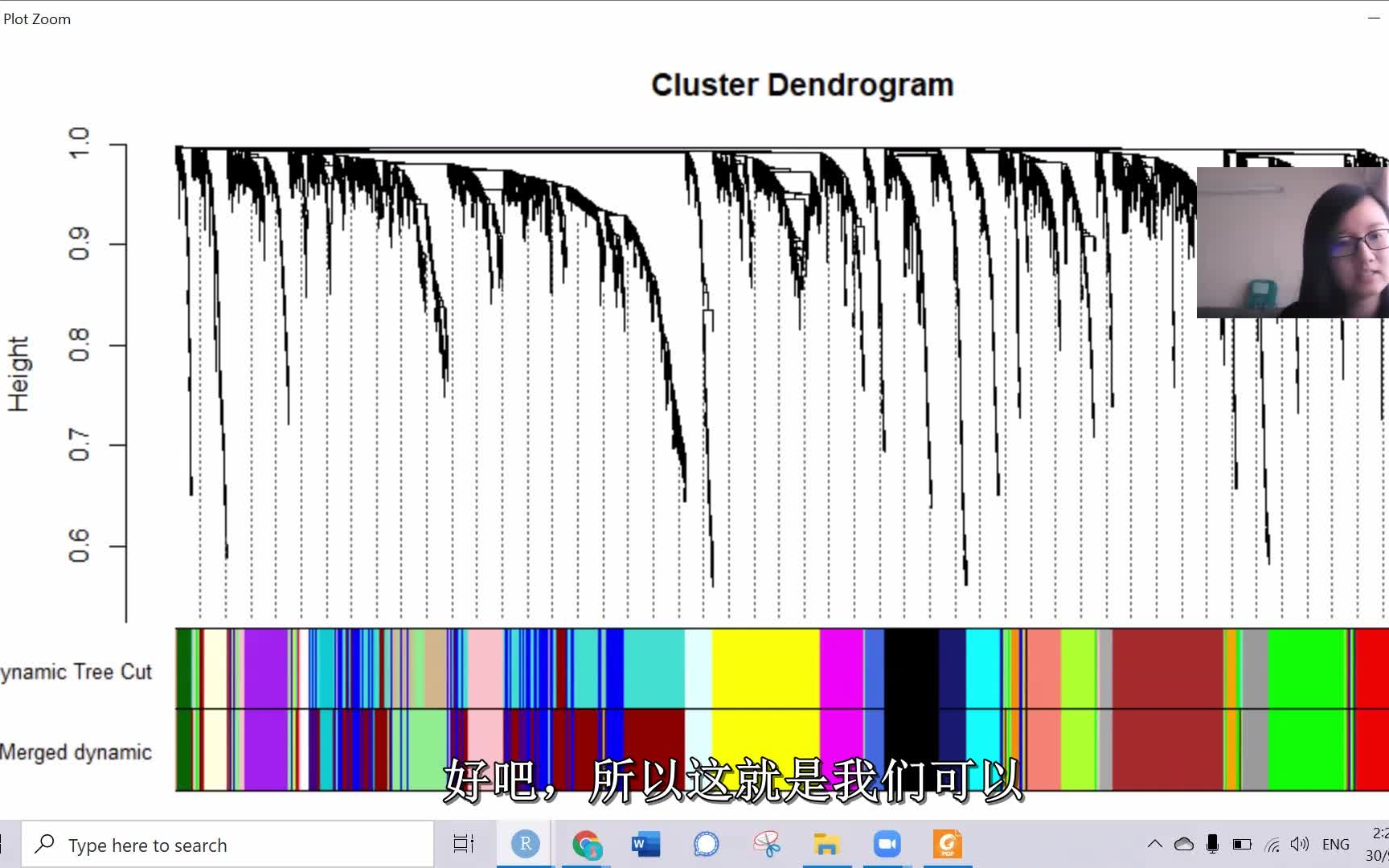This screenshot has width=1389, height=868.
Task: Show hidden system tray icons
Action: click(x=1154, y=844)
